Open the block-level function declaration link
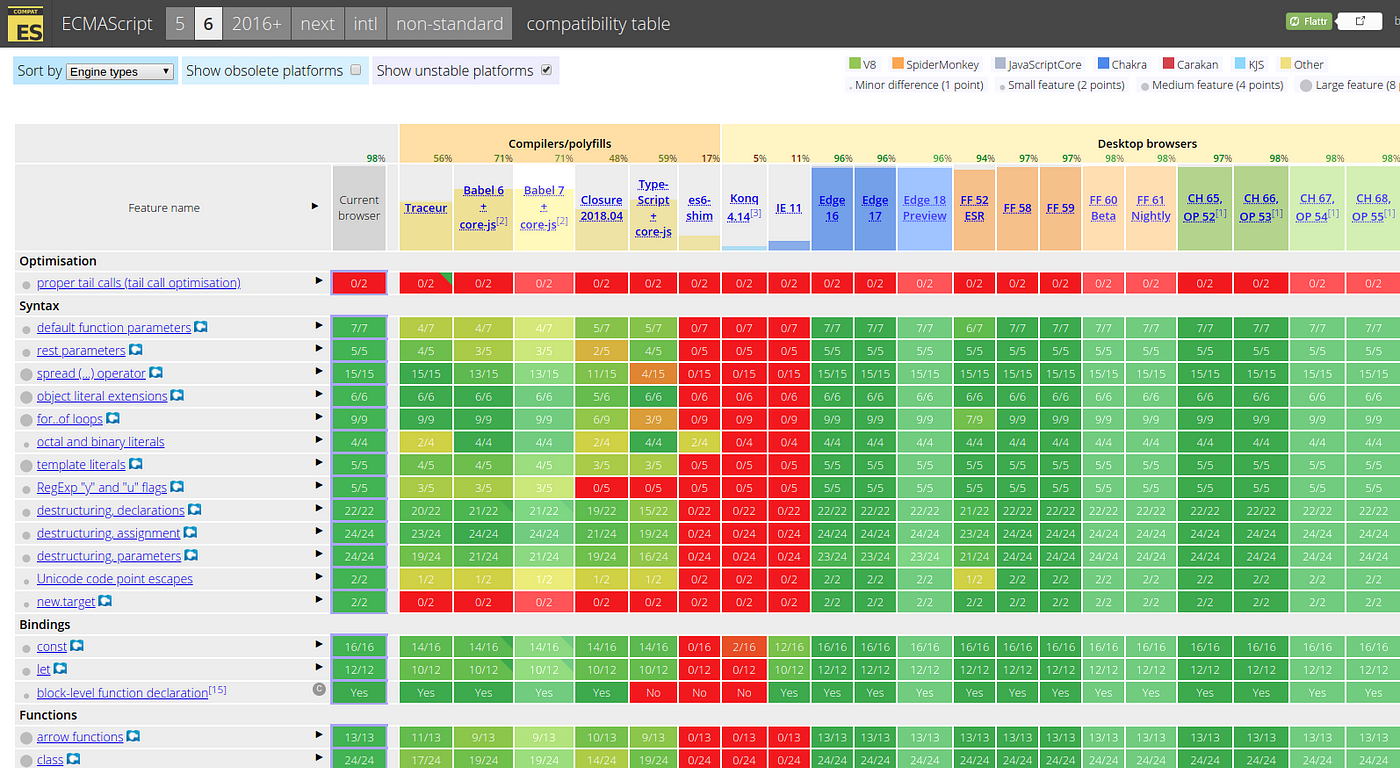Viewport: 1400px width, 768px height. (x=122, y=693)
